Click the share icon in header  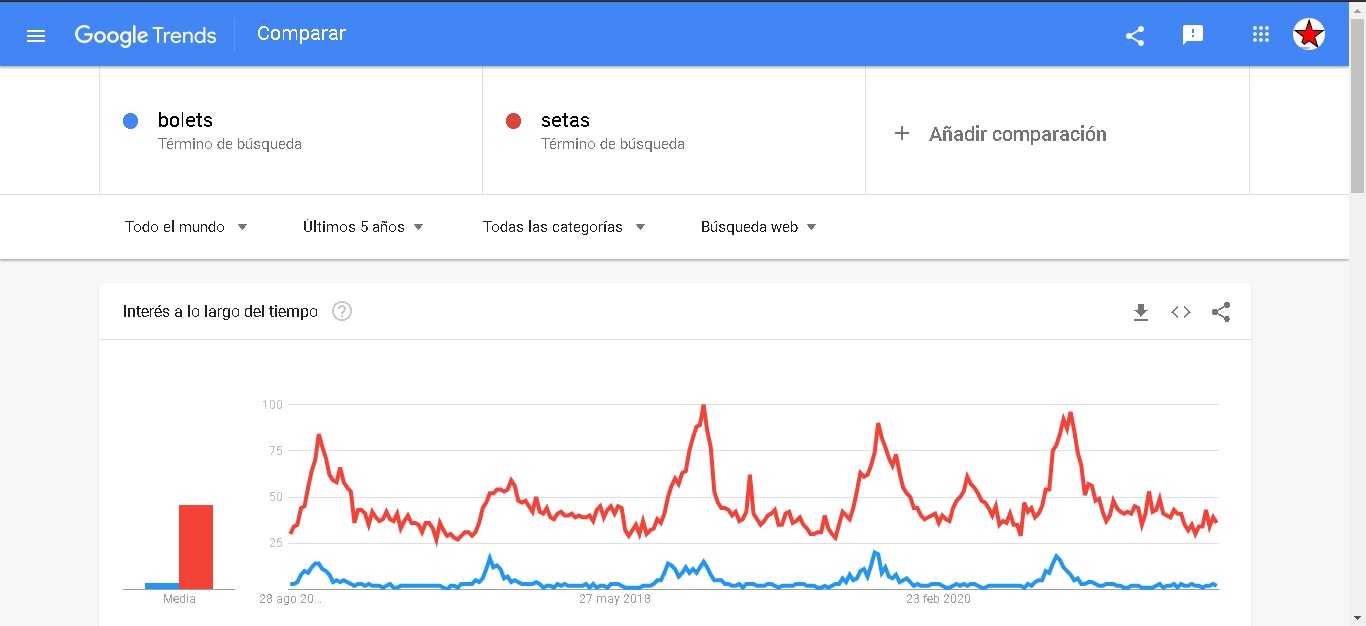tap(1135, 36)
